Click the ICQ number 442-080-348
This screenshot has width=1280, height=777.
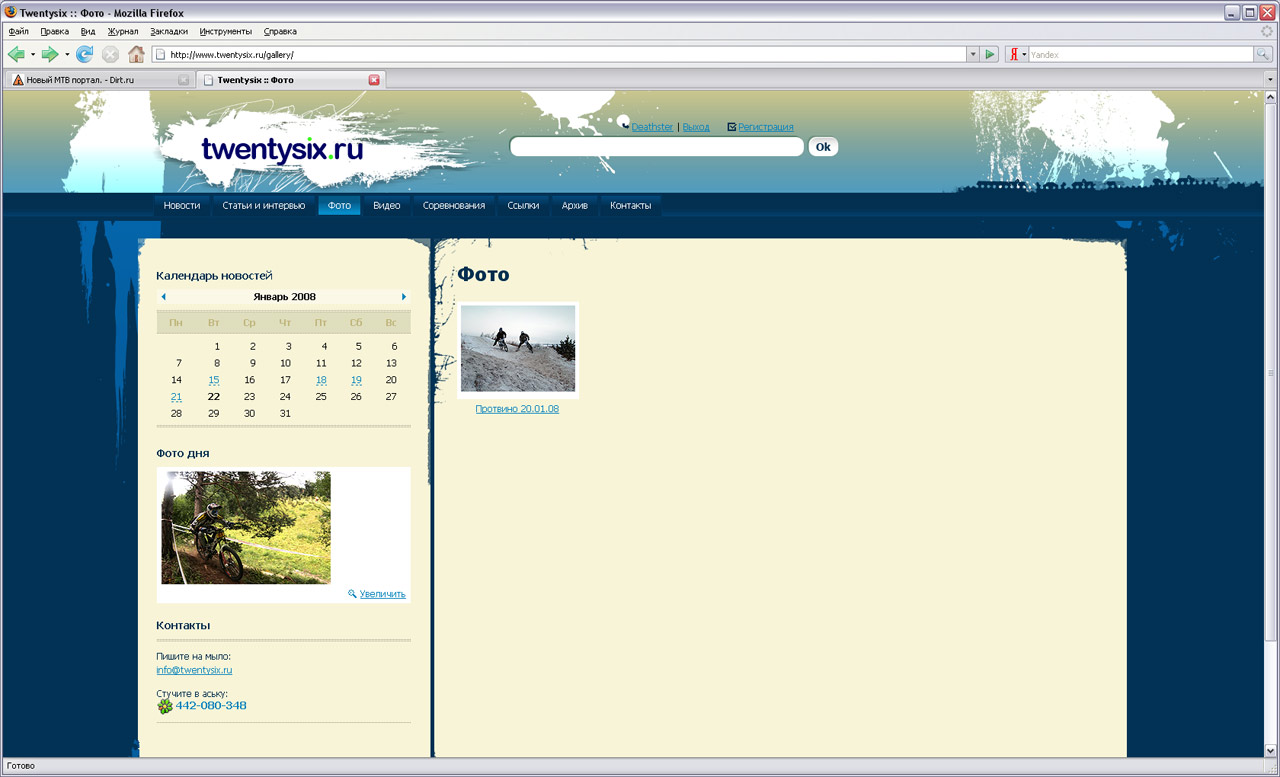pos(211,706)
